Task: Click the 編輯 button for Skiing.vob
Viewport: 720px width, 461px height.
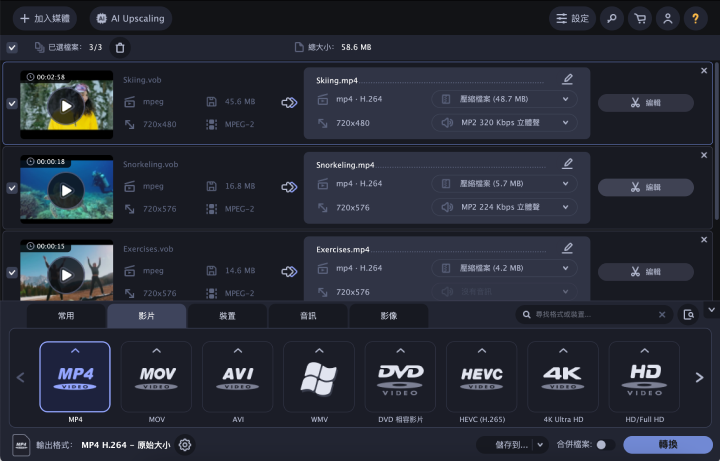Action: point(646,103)
